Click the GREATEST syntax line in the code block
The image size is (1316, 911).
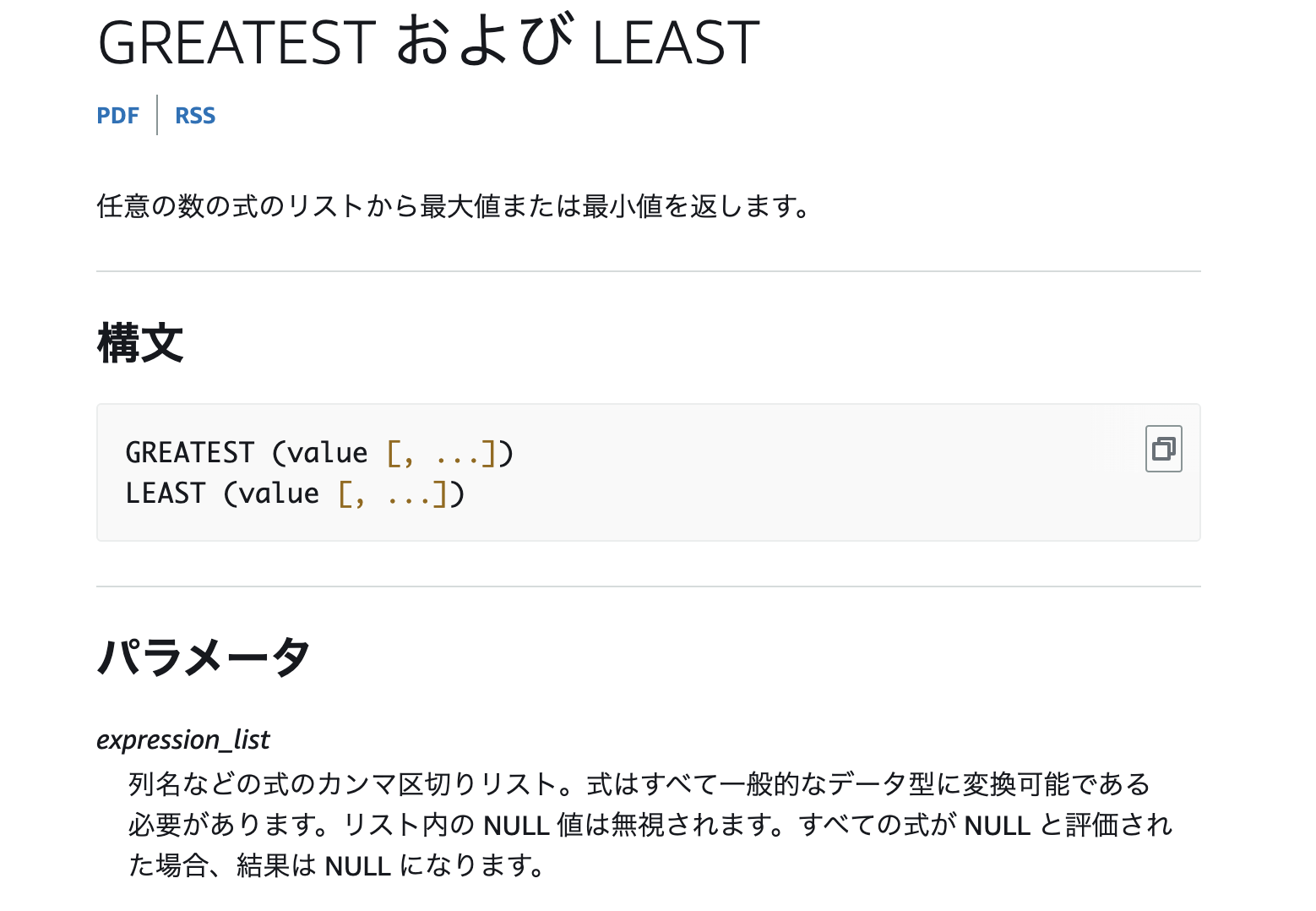tap(319, 453)
